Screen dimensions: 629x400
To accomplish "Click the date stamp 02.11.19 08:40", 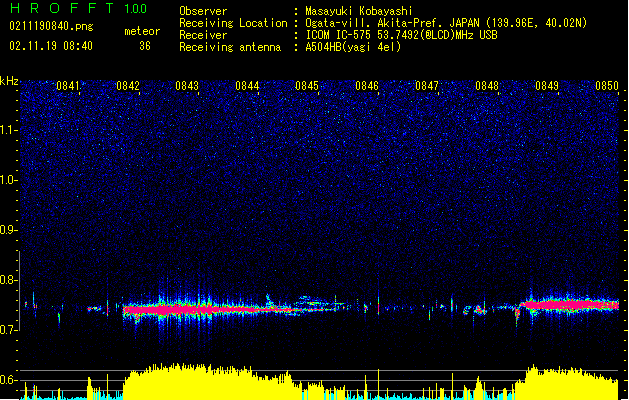I will (51, 46).
